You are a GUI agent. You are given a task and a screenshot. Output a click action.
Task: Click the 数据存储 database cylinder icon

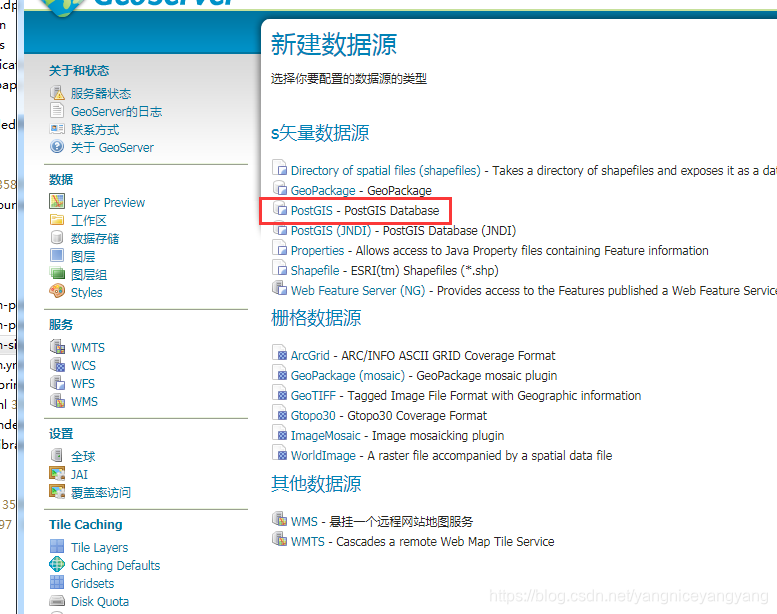tap(57, 237)
